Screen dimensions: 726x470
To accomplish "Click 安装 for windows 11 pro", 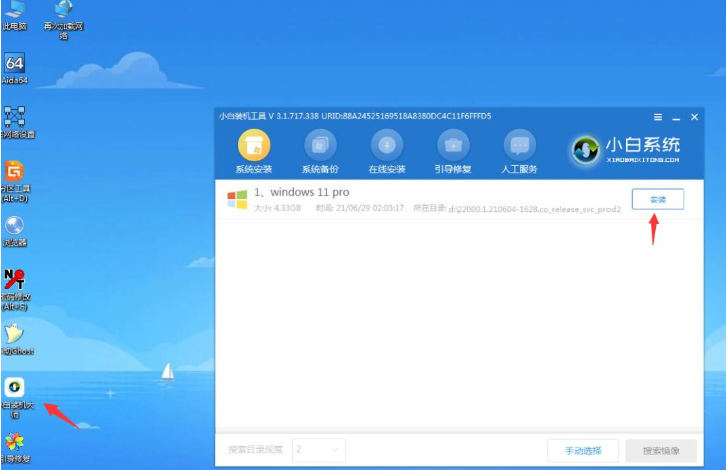I will tap(657, 200).
